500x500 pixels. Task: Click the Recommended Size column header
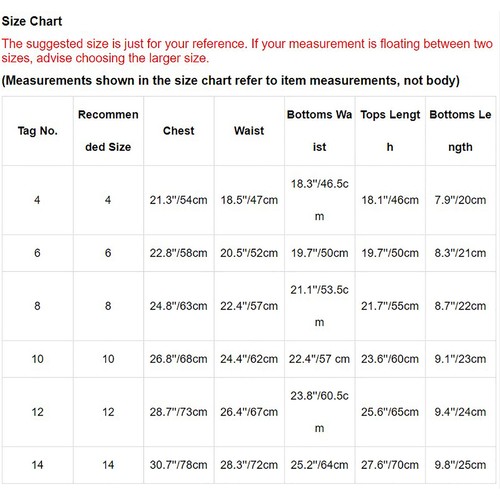[108, 131]
